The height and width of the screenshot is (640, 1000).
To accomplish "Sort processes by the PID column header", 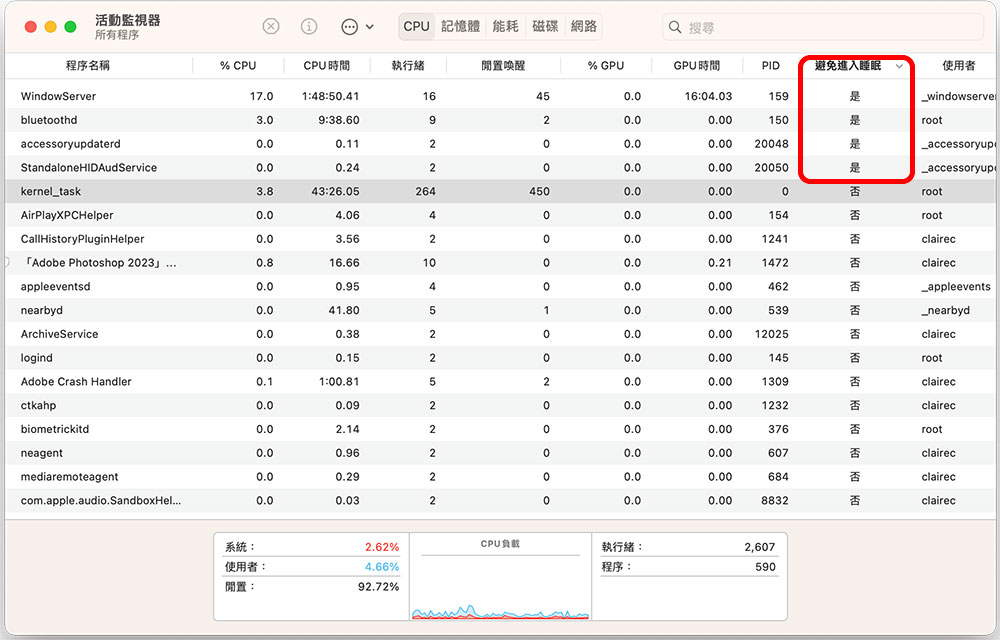I will (770, 66).
